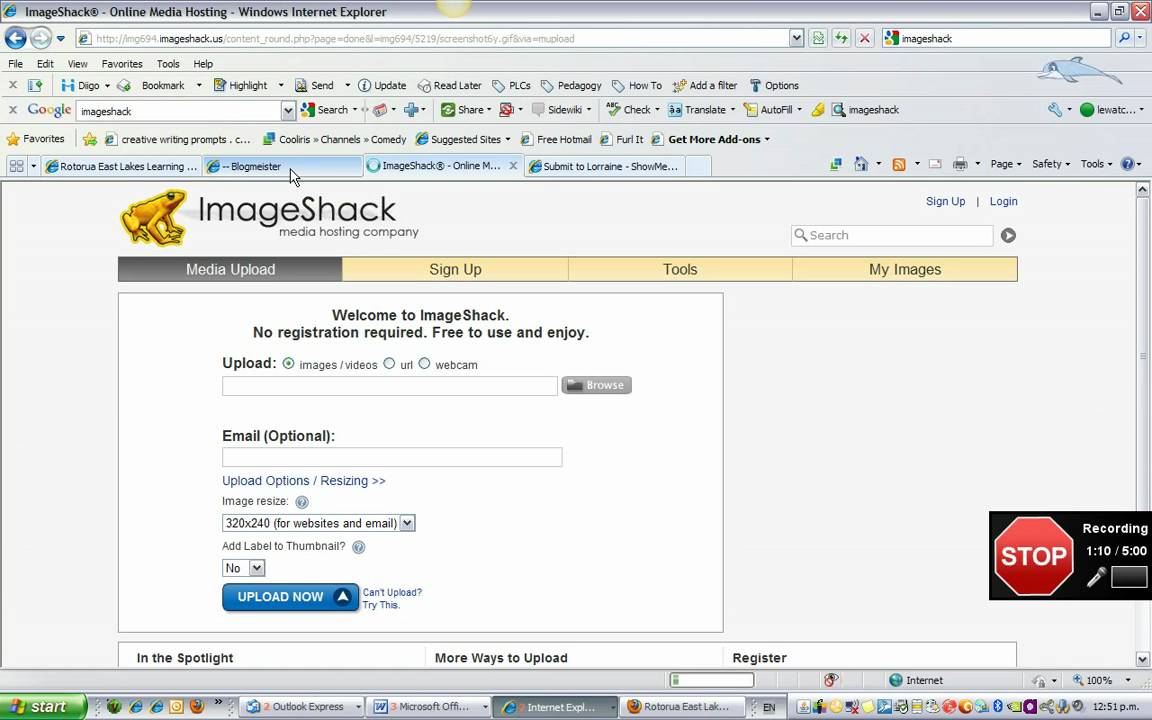Viewport: 1152px width, 720px height.
Task: Click the Read Later button
Action: [x=450, y=85]
